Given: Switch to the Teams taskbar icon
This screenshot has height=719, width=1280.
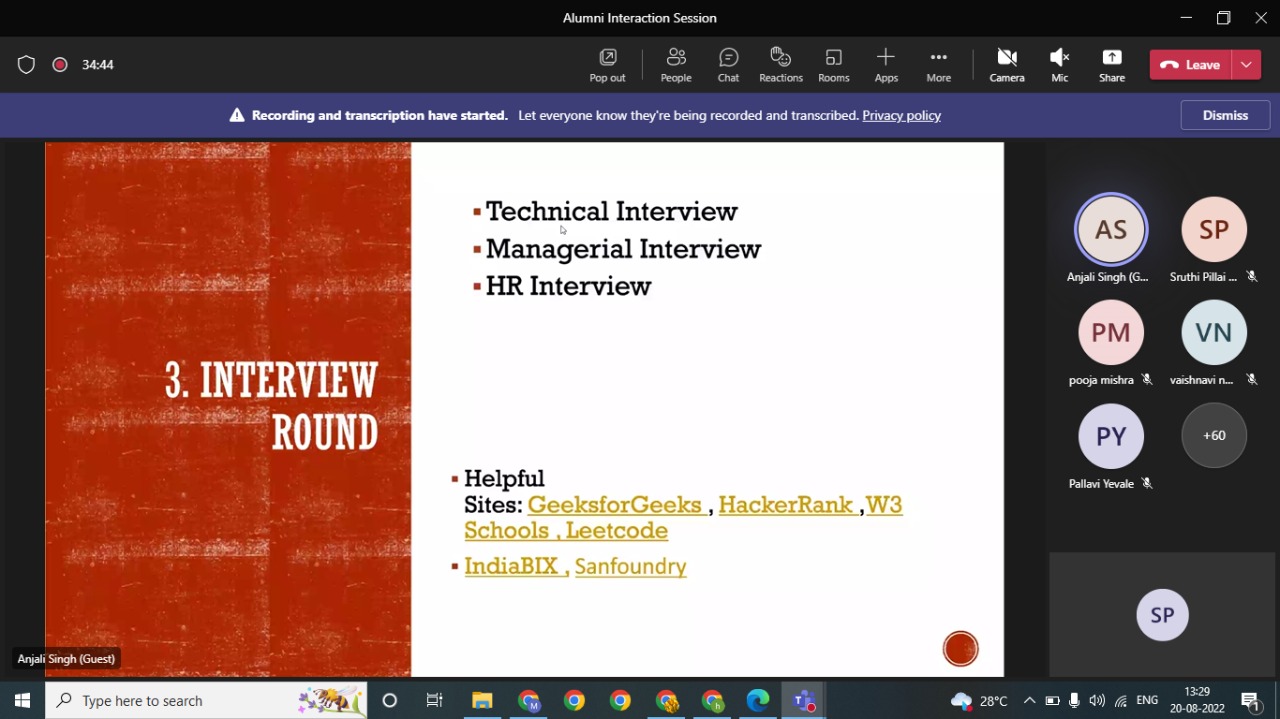Looking at the screenshot, I should pos(803,701).
